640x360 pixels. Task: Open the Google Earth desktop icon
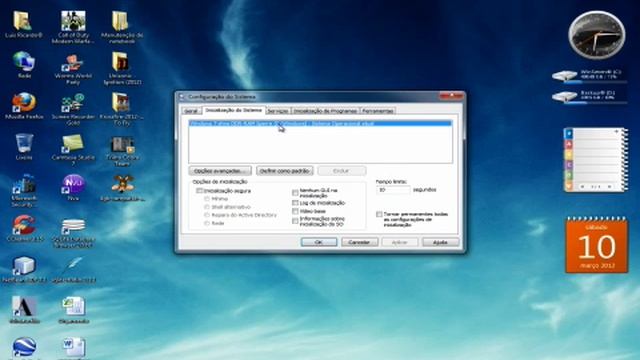click(x=24, y=348)
